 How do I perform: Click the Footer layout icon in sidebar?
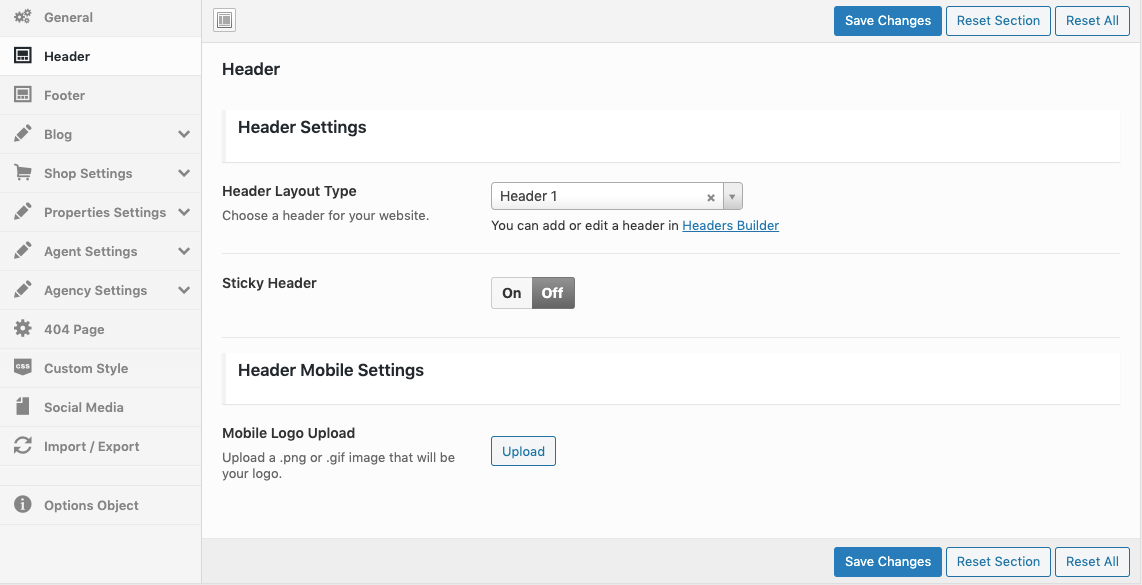22,95
